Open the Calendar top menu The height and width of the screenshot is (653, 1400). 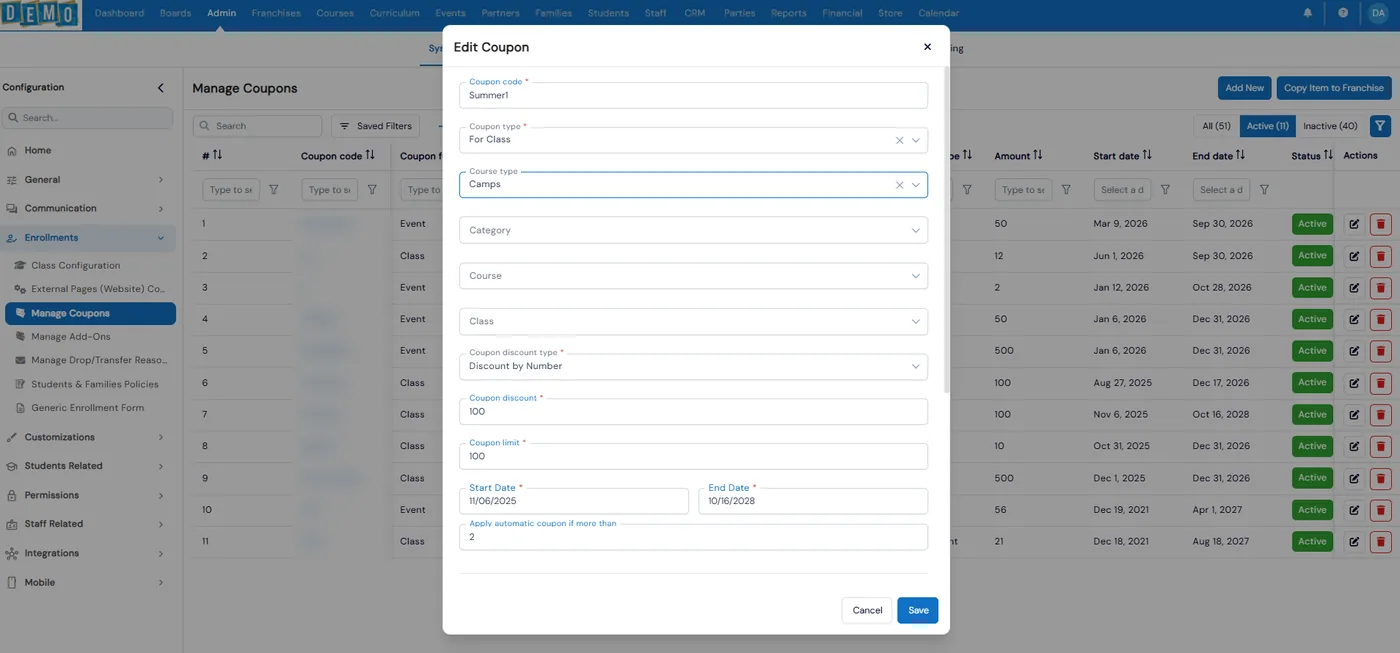point(938,13)
